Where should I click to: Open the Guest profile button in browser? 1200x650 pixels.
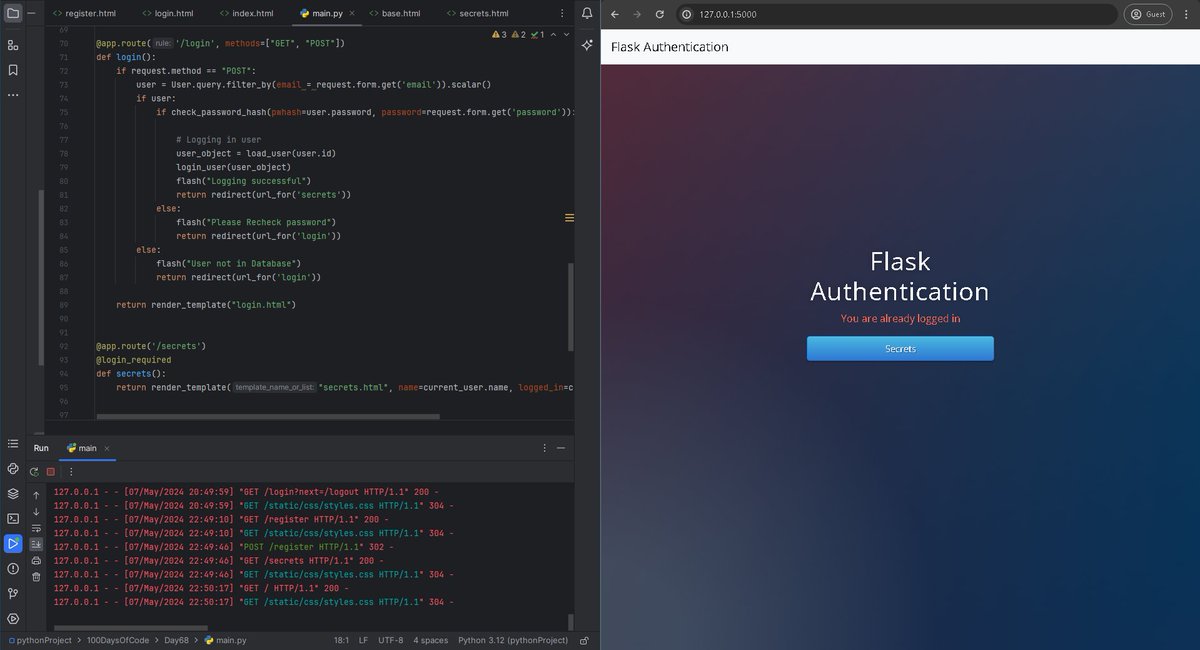point(1148,14)
